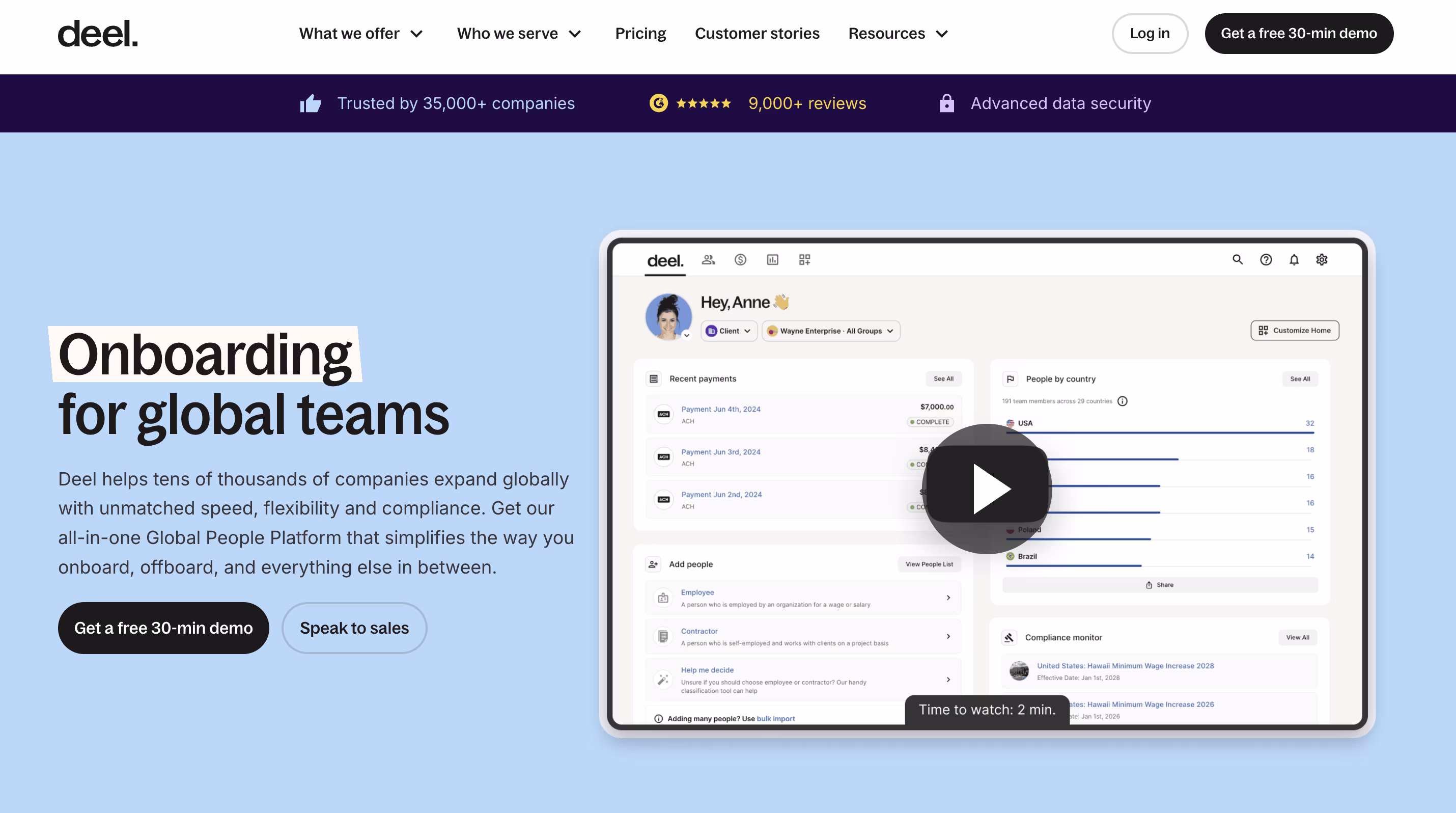Click the Share button
The width and height of the screenshot is (1456, 813).
pos(1160,585)
